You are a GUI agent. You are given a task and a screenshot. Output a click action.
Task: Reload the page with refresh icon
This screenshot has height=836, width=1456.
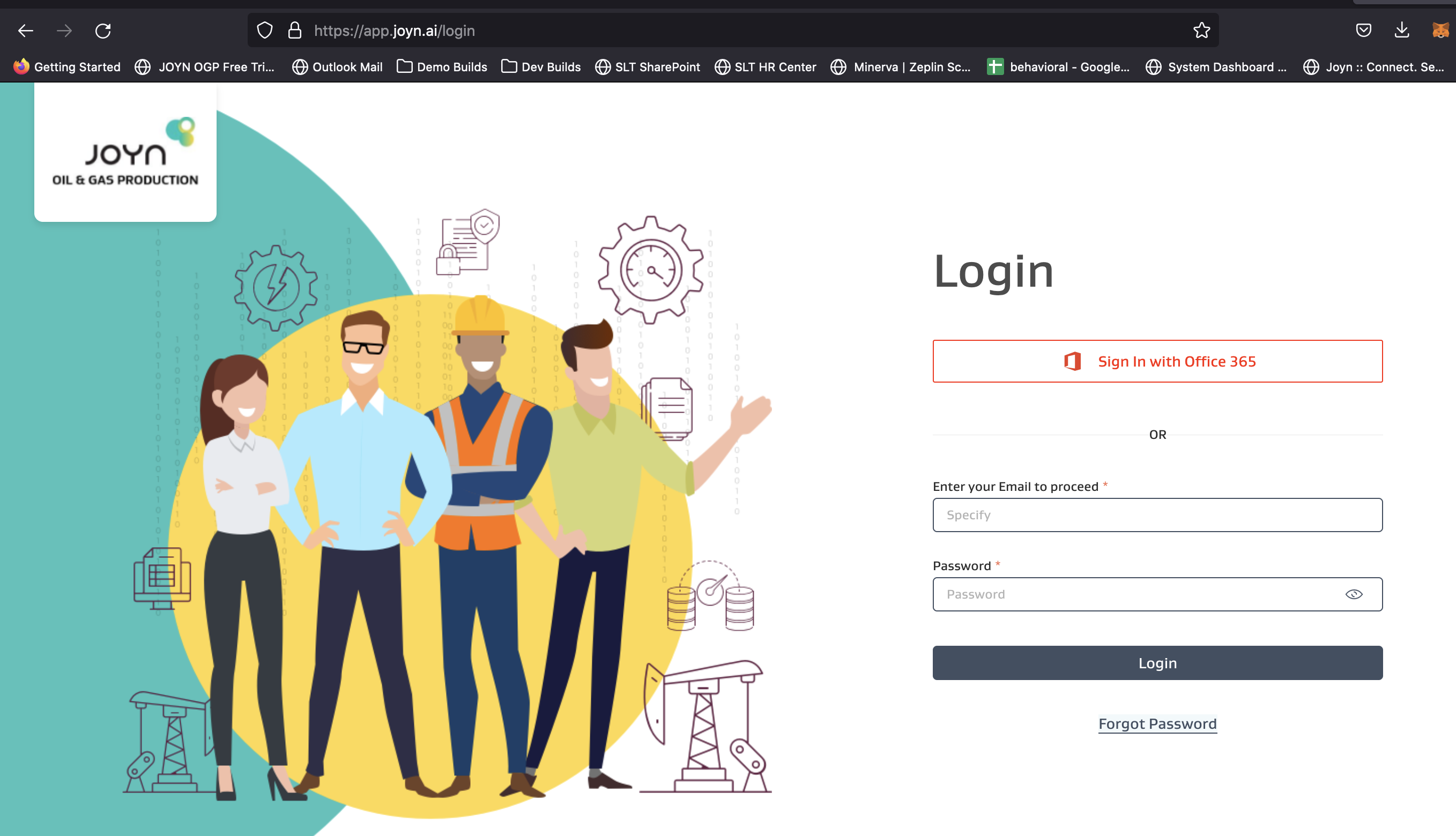pos(103,31)
